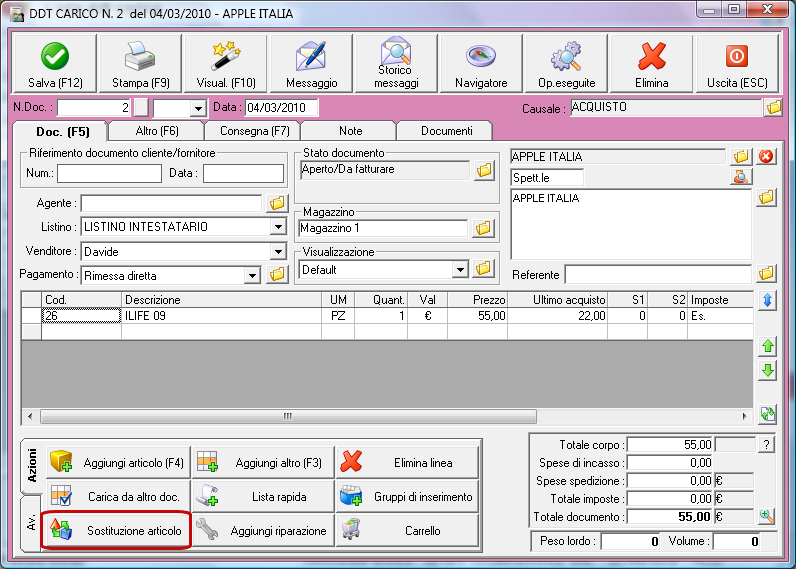This screenshot has height=569, width=796.
Task: Click Elimina linea button
Action: point(407,462)
